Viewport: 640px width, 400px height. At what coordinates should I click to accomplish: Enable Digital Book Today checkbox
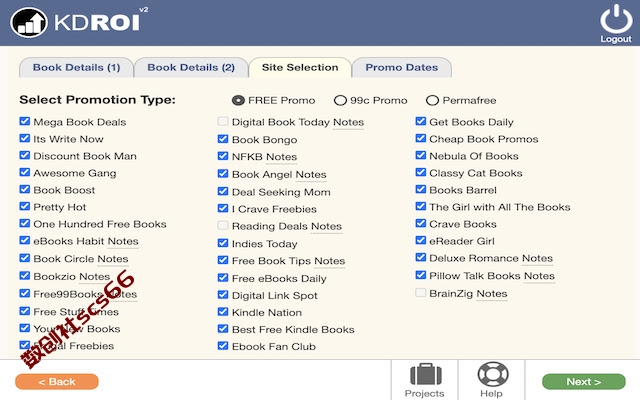pyautogui.click(x=223, y=121)
